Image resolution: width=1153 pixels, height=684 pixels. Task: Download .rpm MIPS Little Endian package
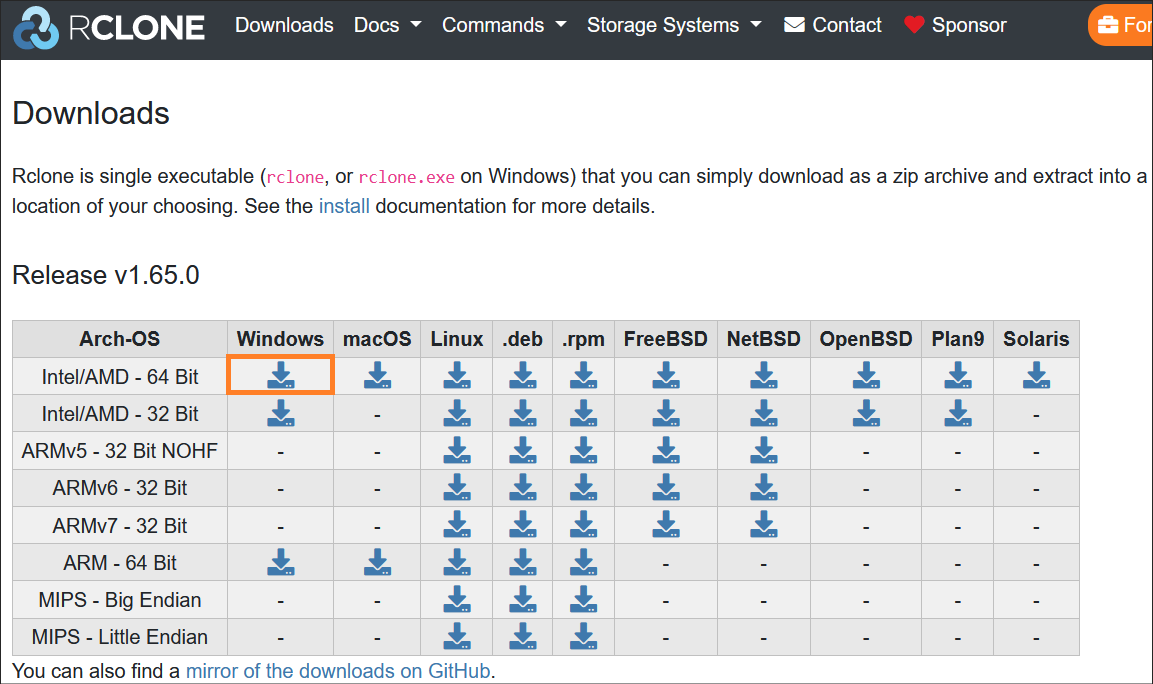pyautogui.click(x=583, y=636)
